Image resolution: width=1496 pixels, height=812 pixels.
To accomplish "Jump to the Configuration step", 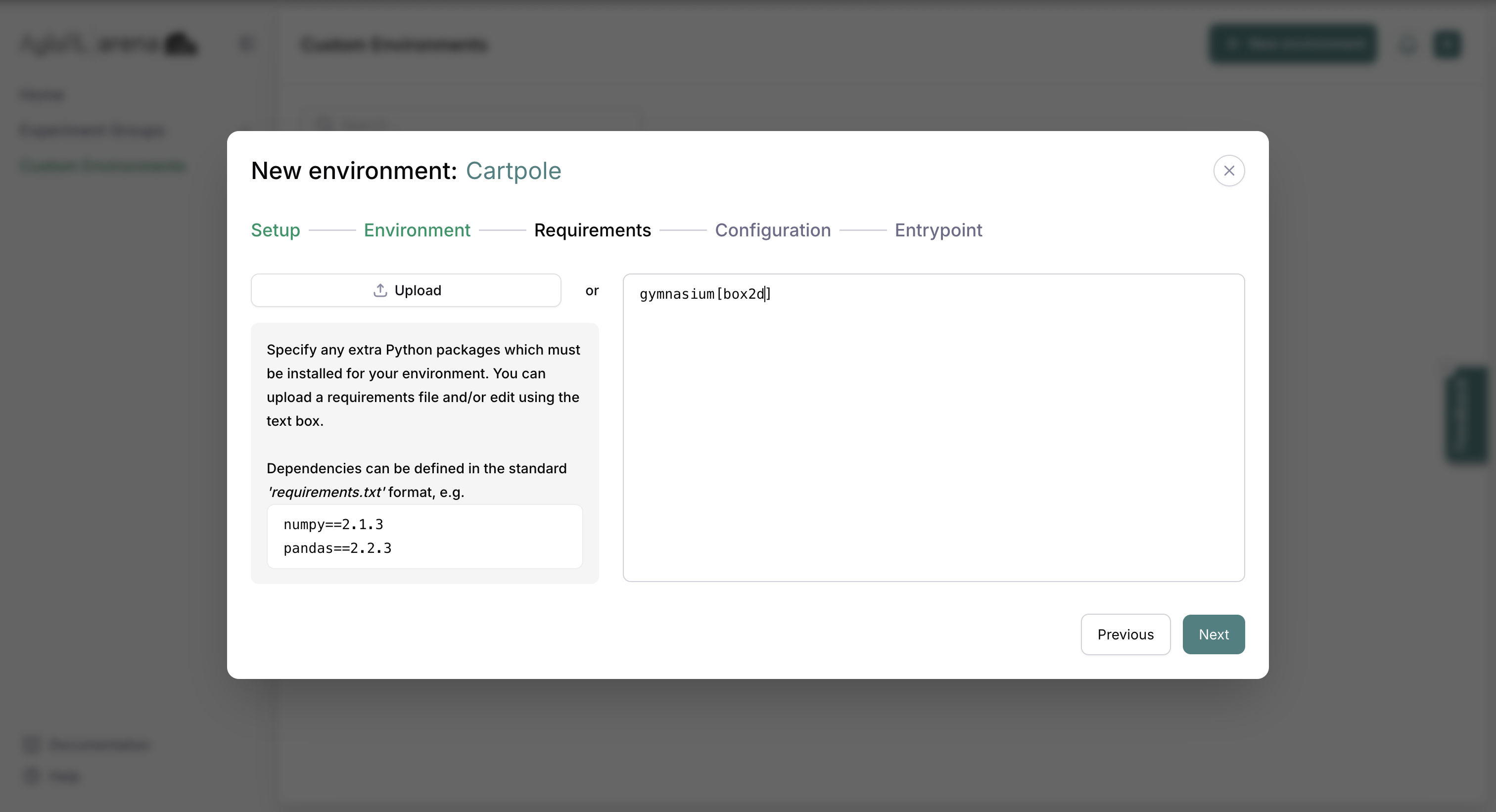I will point(772,230).
